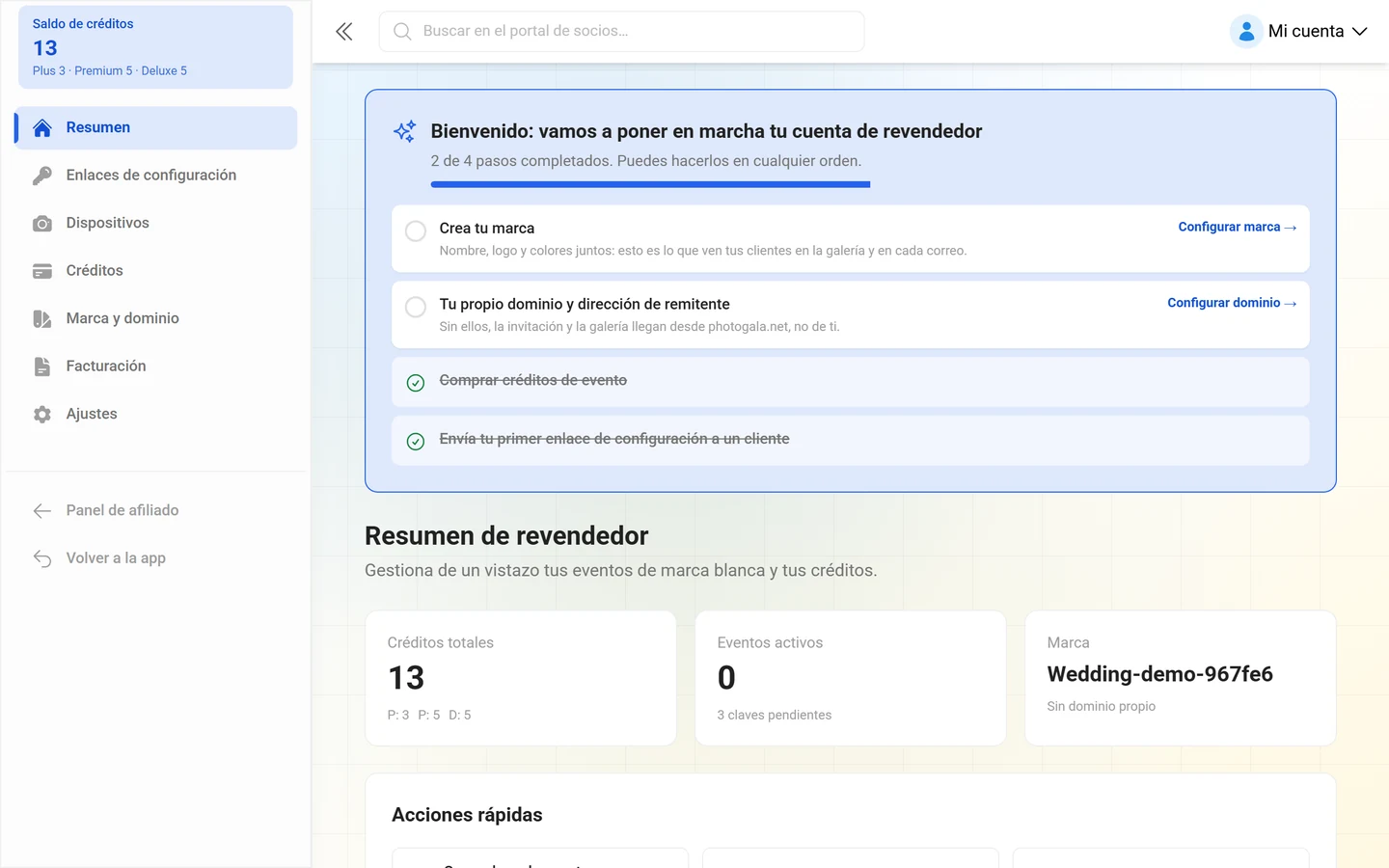Open the Resumen section
The height and width of the screenshot is (868, 1389).
click(156, 128)
